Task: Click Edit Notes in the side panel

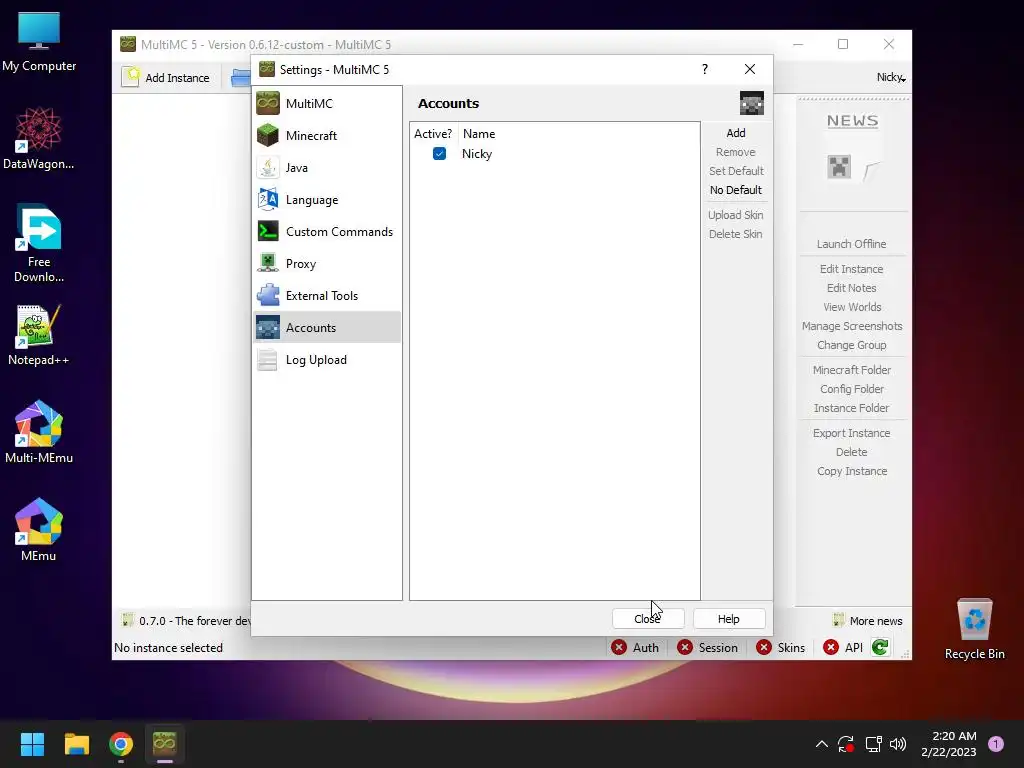Action: [x=851, y=287]
